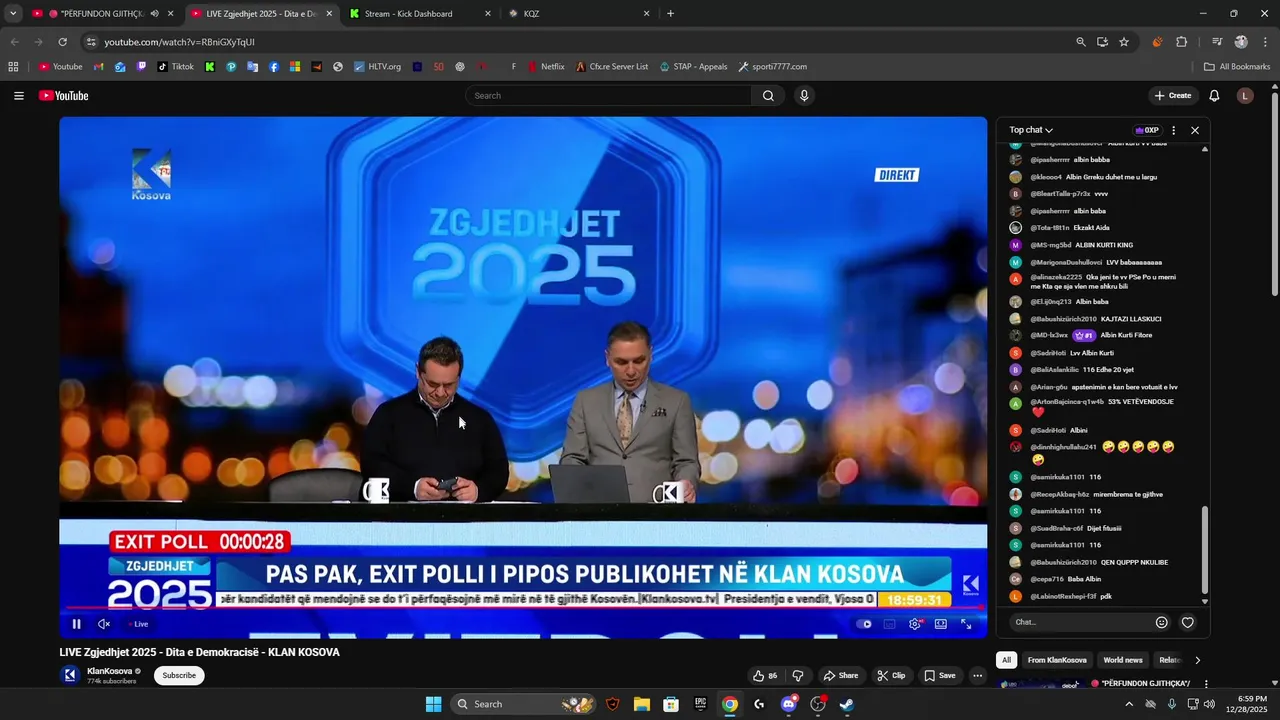The width and height of the screenshot is (1280, 720).
Task: Open the HLTV.org bookmark
Action: coord(378,67)
